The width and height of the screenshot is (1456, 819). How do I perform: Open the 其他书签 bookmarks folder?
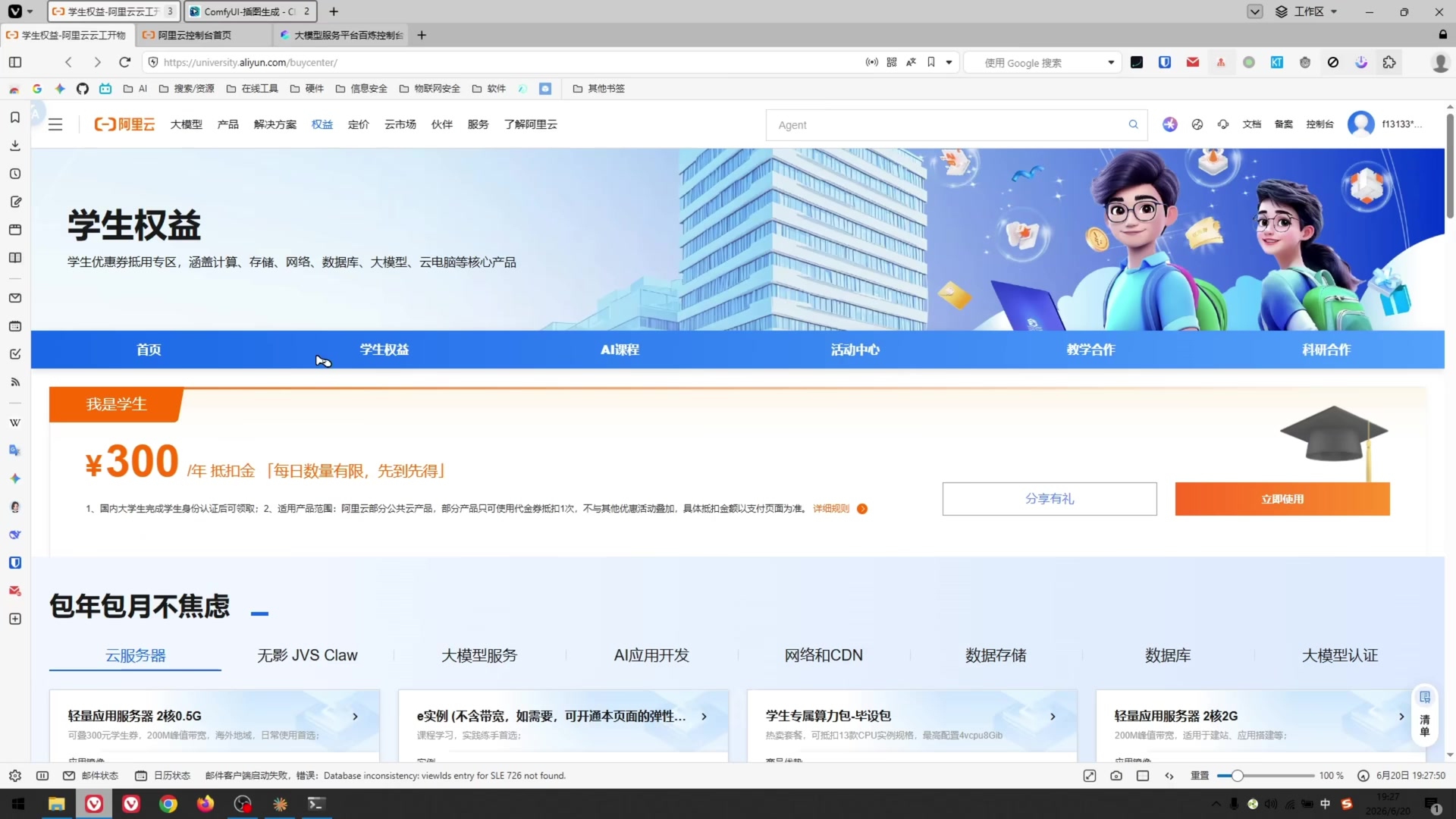599,89
